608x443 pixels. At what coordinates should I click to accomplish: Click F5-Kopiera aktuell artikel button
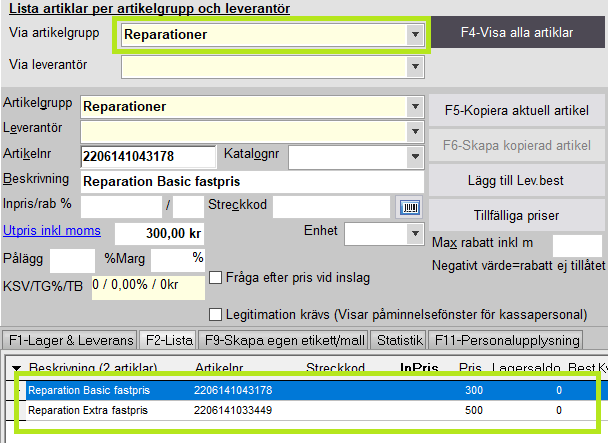pyautogui.click(x=517, y=109)
